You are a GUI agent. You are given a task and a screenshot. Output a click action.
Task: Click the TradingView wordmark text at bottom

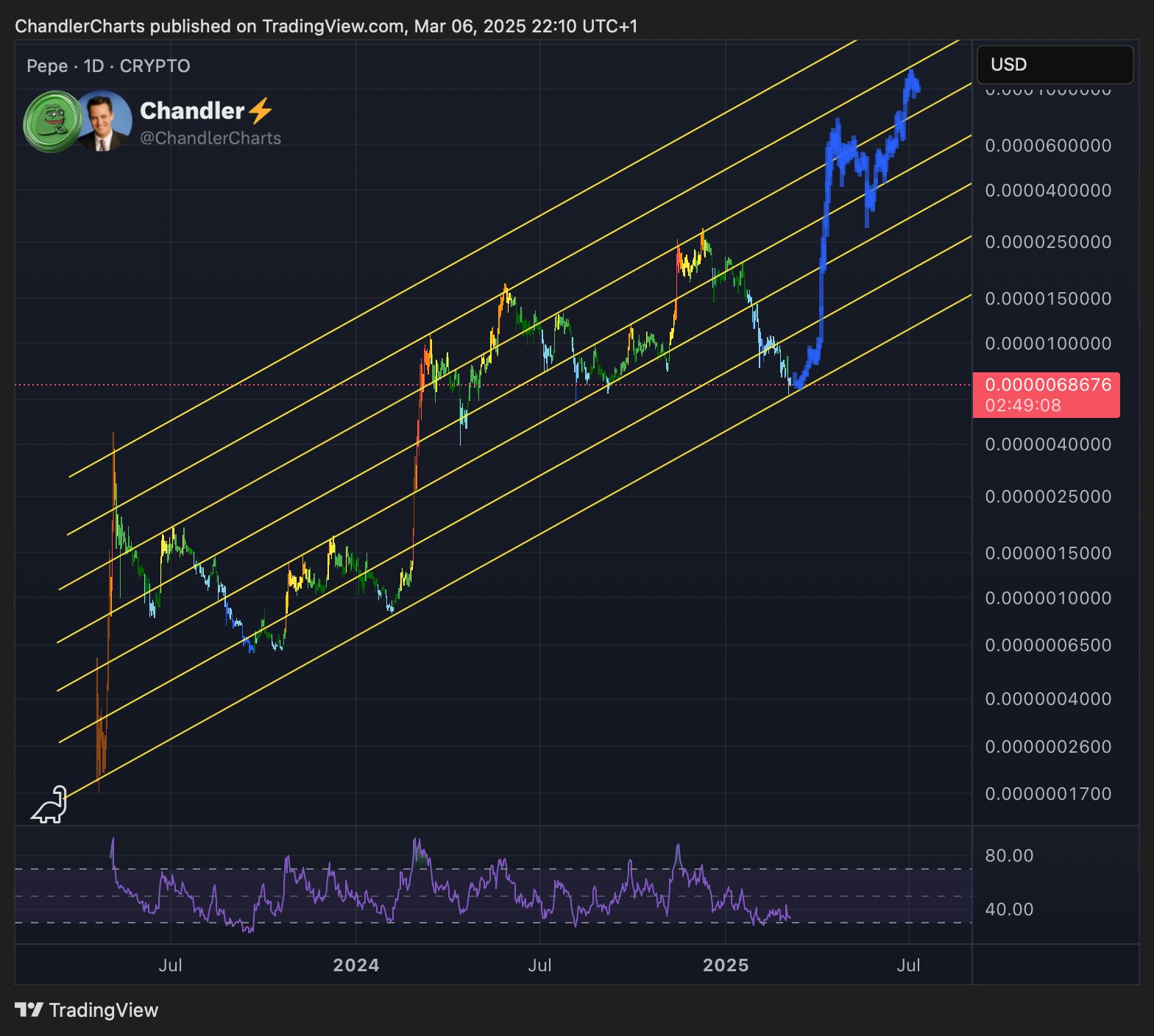tap(104, 1010)
